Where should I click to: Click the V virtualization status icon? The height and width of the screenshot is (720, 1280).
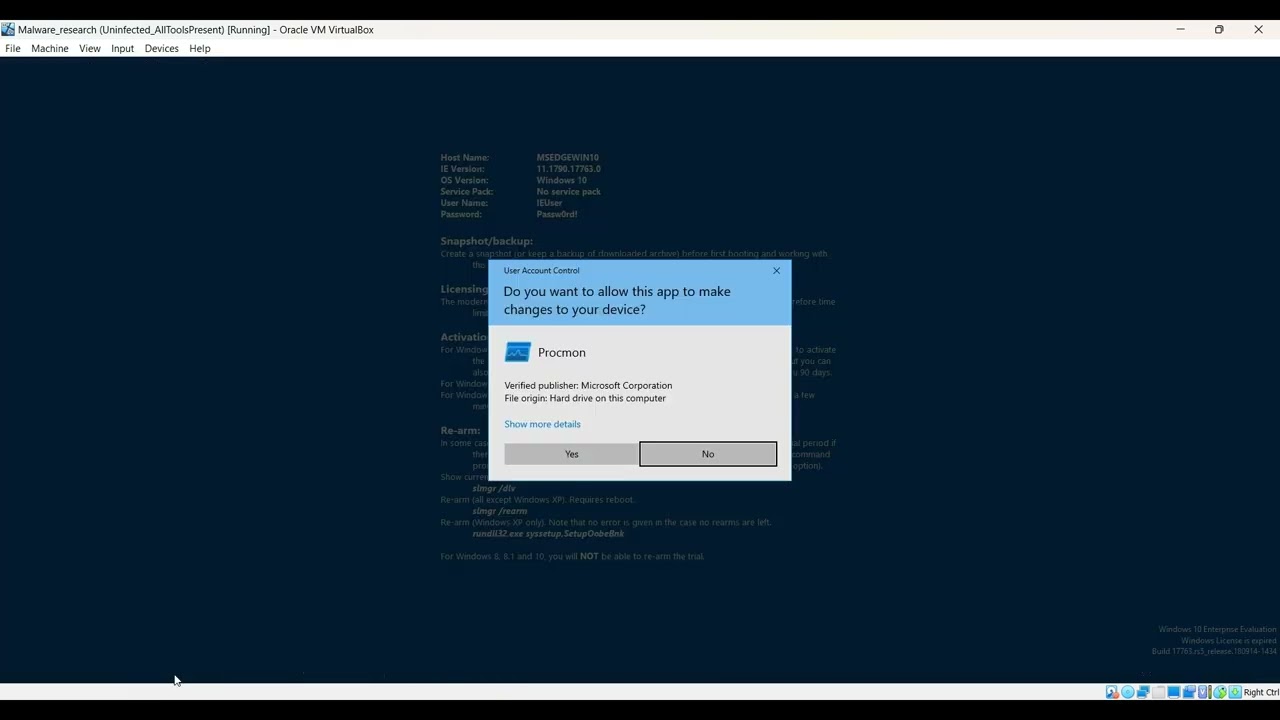pyautogui.click(x=1204, y=692)
